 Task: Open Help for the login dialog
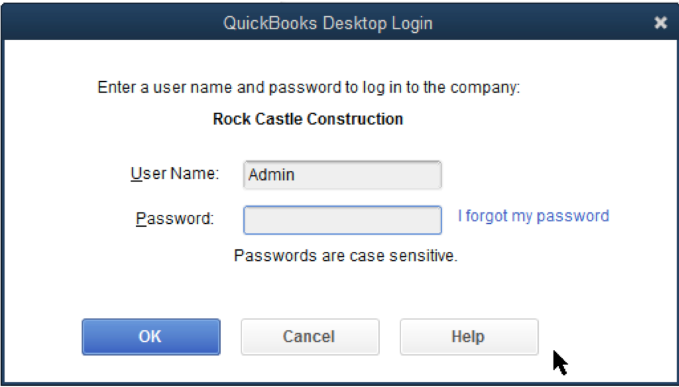click(469, 337)
